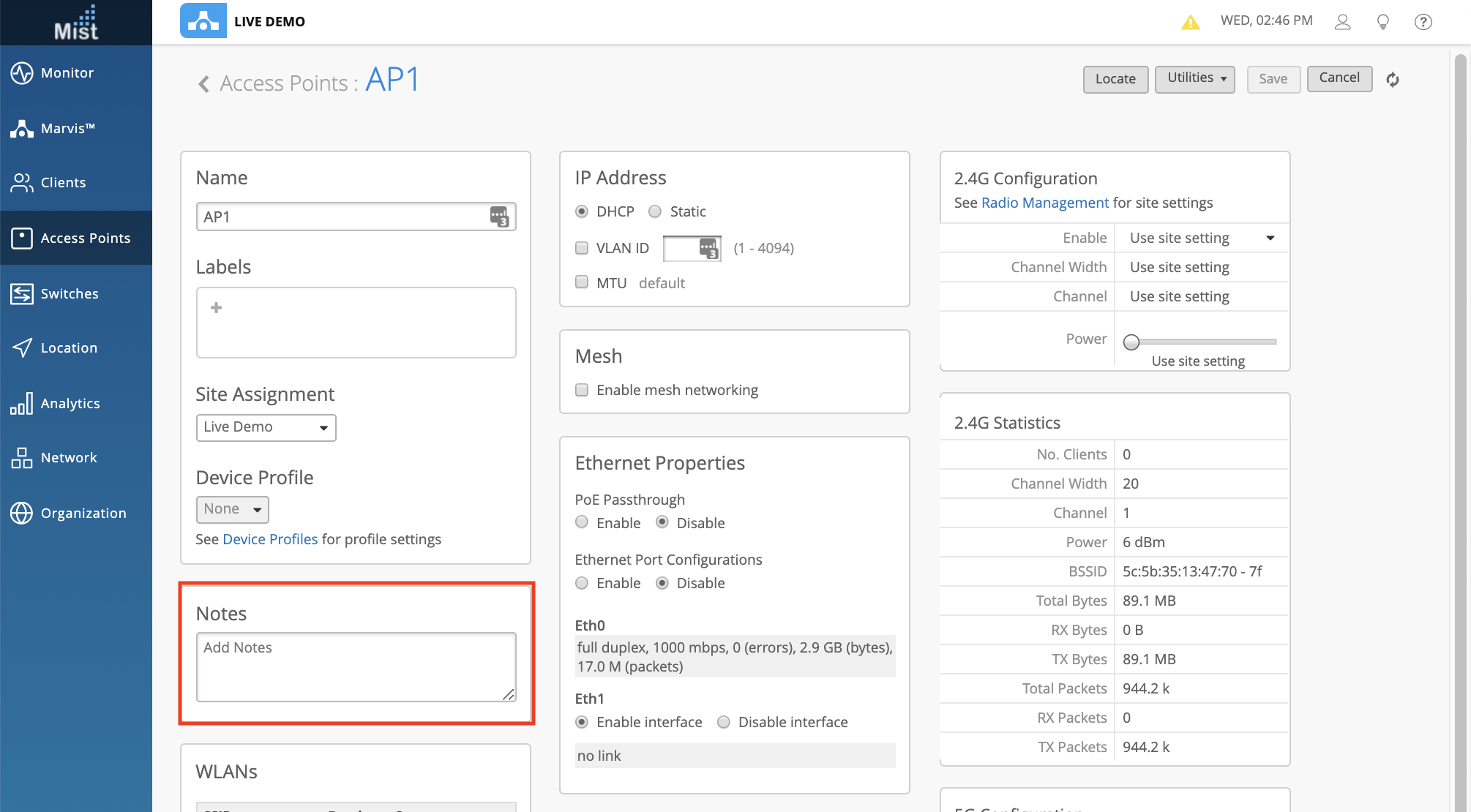Image resolution: width=1471 pixels, height=812 pixels.
Task: Open Analytics from the sidebar
Action: 70,403
